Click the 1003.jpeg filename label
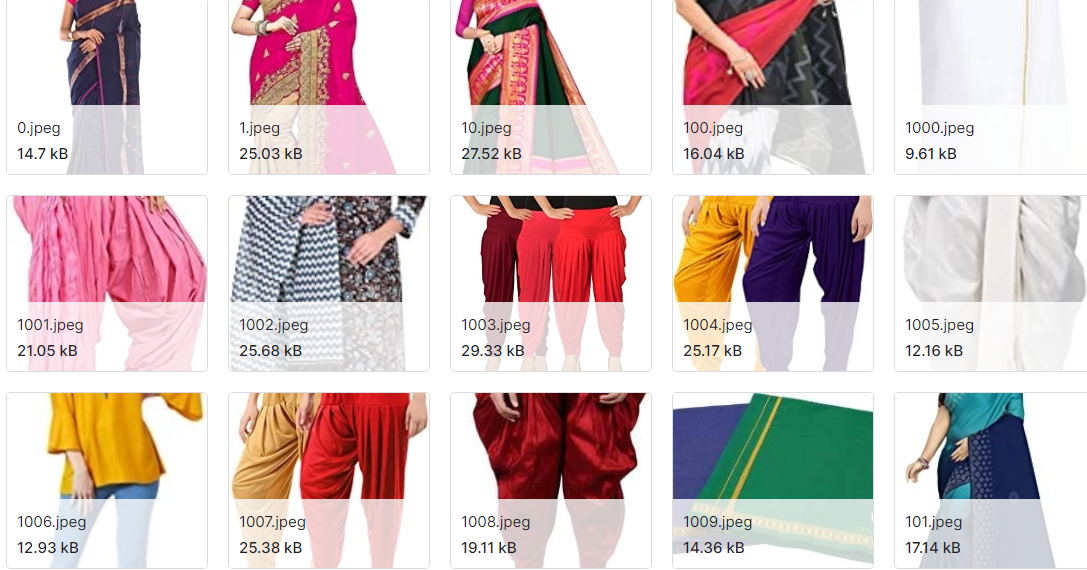The width and height of the screenshot is (1087, 570). 496,325
